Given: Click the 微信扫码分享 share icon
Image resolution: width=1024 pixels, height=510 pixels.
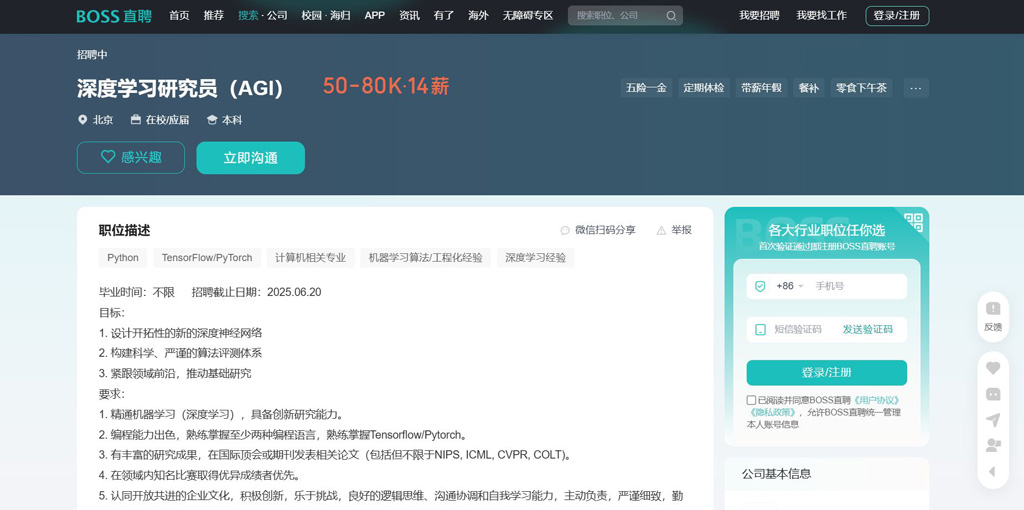Looking at the screenshot, I should [x=565, y=231].
